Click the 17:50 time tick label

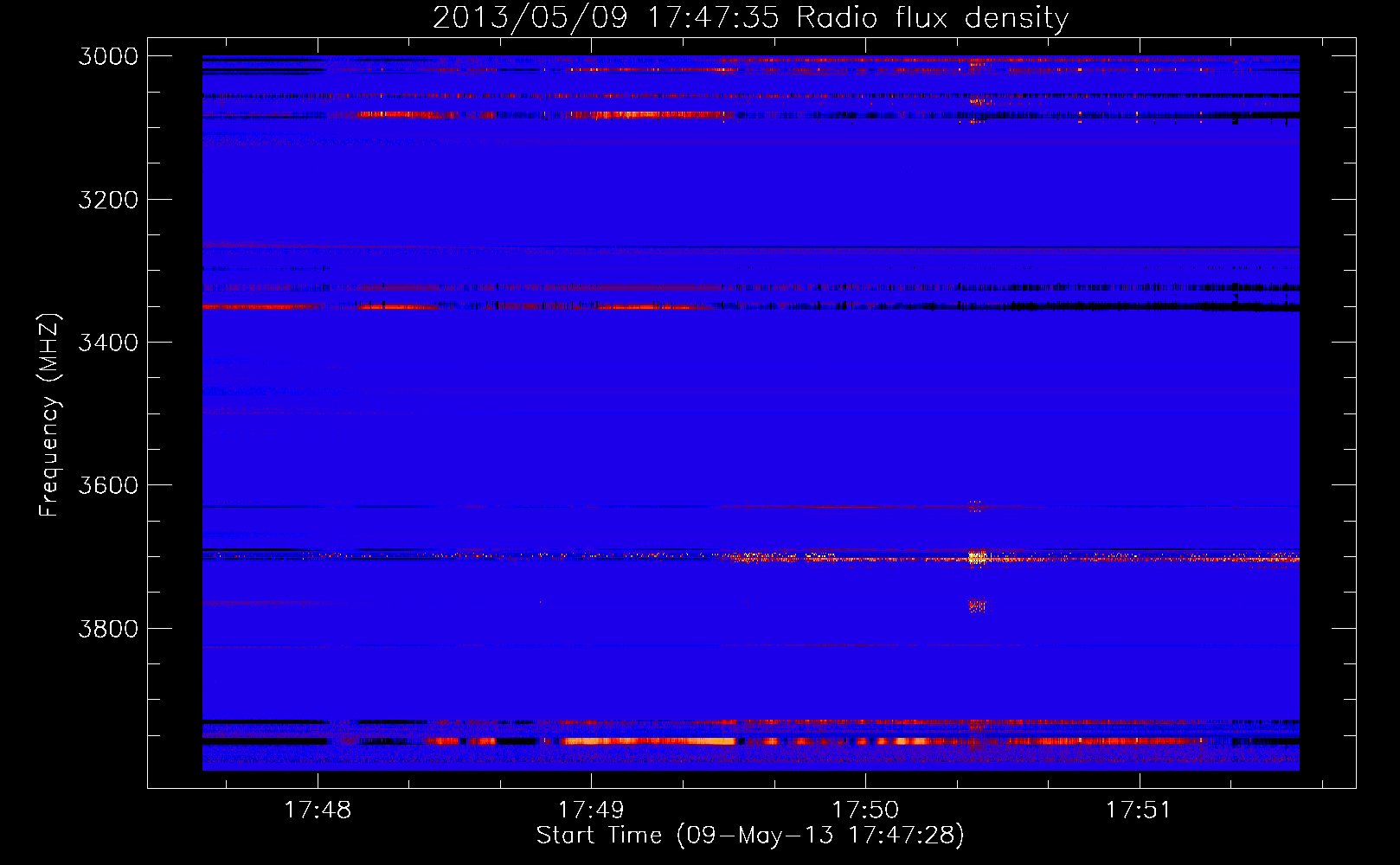[x=865, y=810]
